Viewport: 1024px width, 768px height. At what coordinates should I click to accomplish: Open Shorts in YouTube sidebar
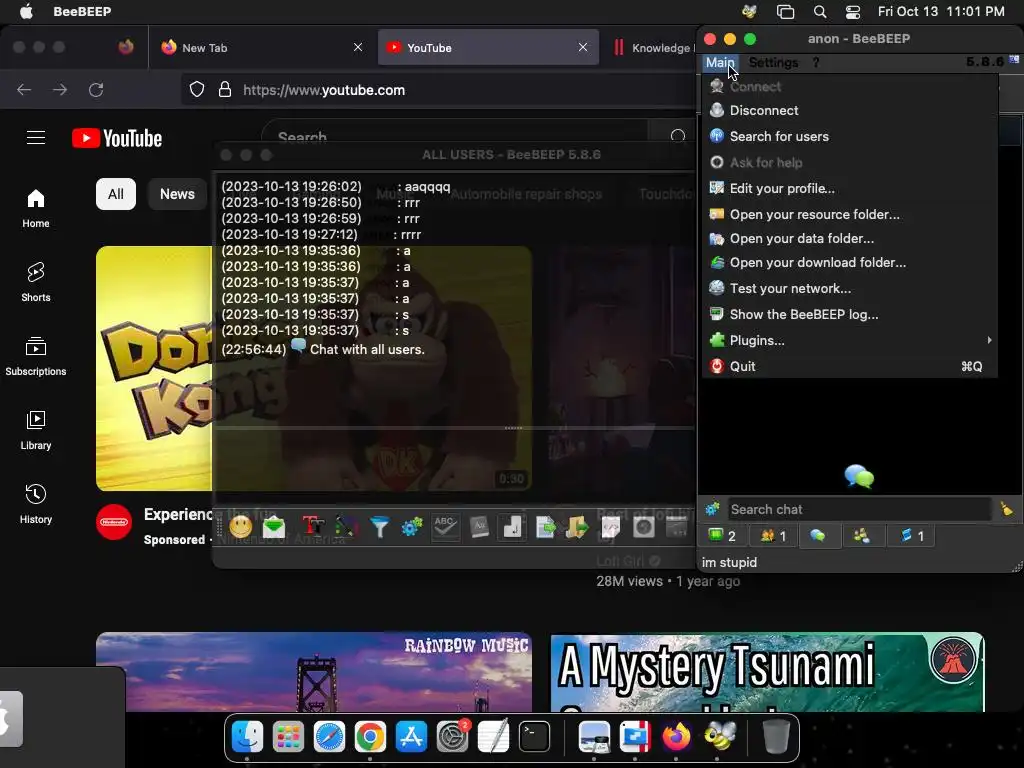tap(36, 282)
